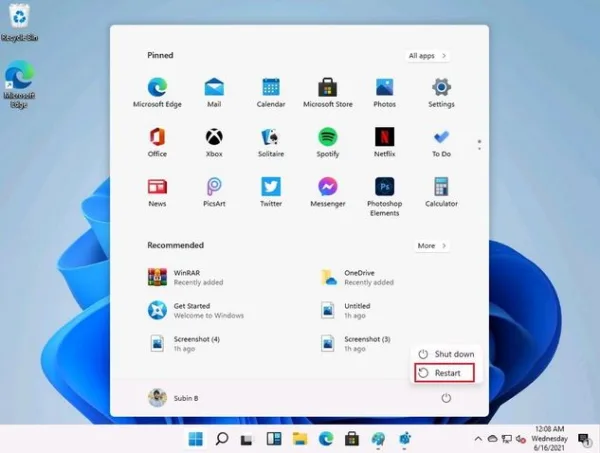600x453 pixels.
Task: Open the notification center icon
Action: [x=584, y=440]
